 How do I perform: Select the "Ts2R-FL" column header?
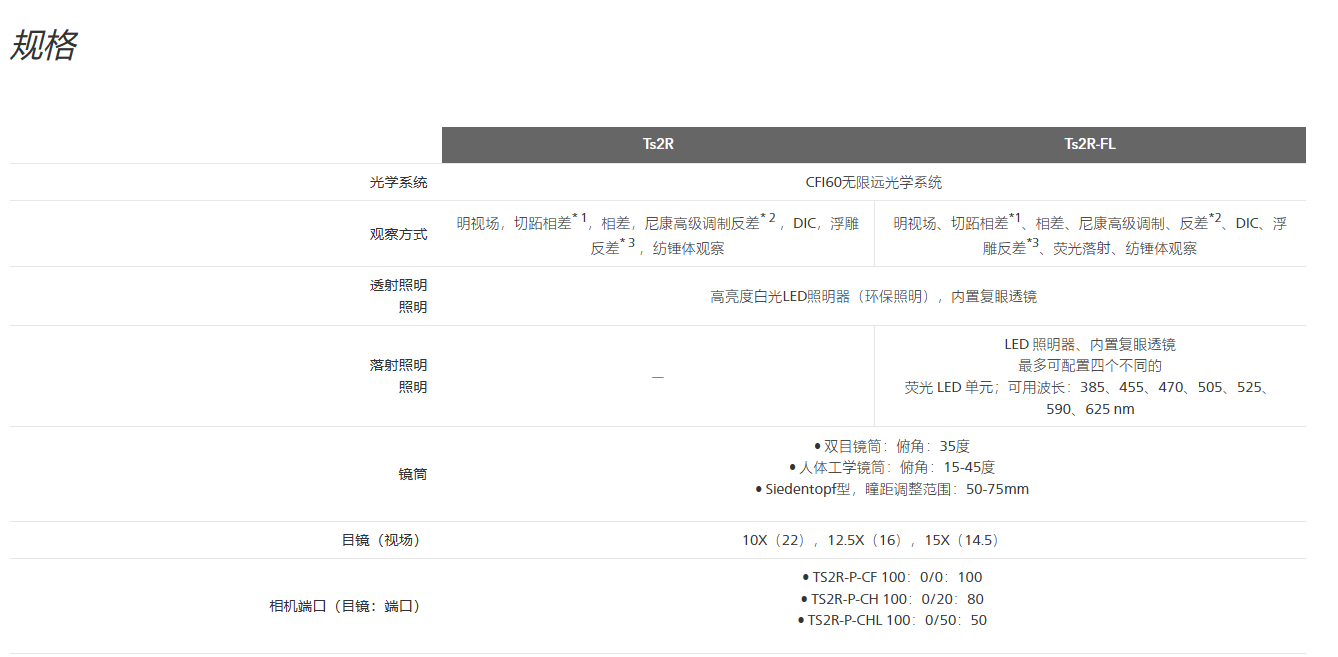(1090, 144)
